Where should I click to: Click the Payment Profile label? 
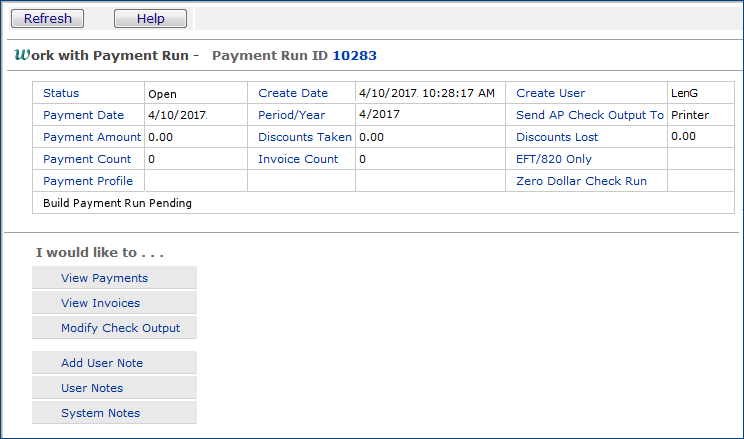(x=87, y=181)
